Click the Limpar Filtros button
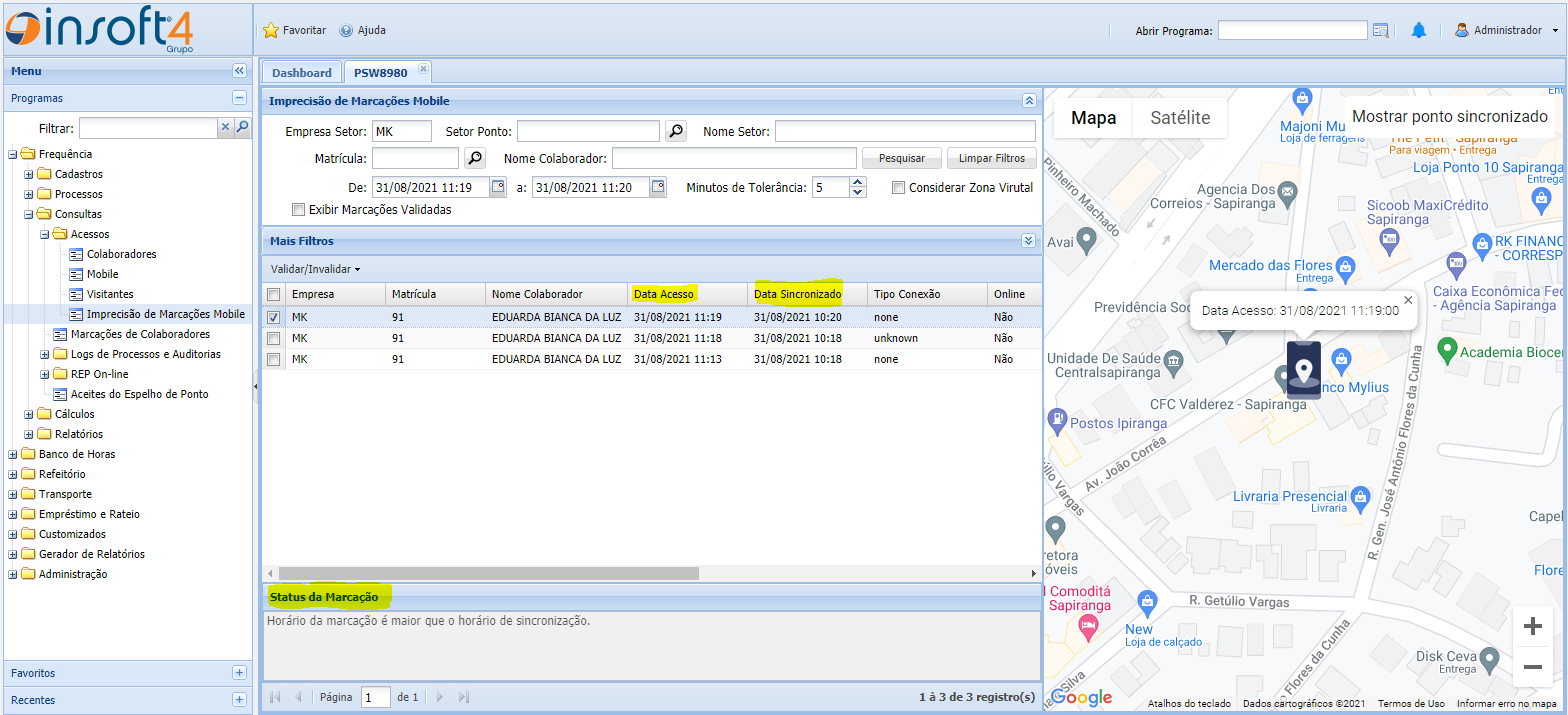This screenshot has width=1568, height=715. [992, 158]
